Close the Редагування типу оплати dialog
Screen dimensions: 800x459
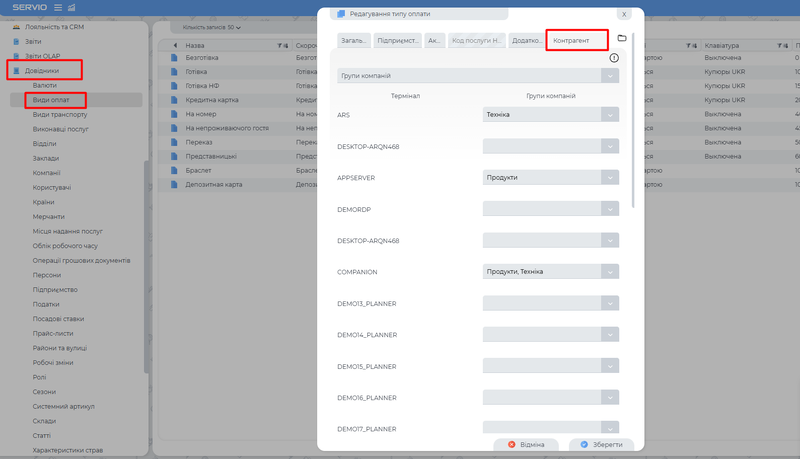624,14
